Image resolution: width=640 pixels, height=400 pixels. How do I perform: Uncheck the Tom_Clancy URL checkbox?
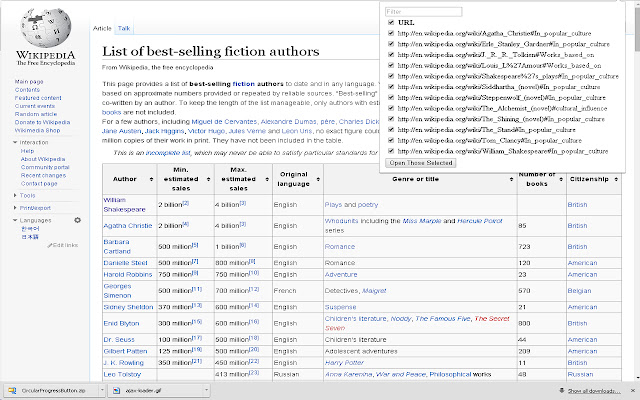(x=390, y=141)
